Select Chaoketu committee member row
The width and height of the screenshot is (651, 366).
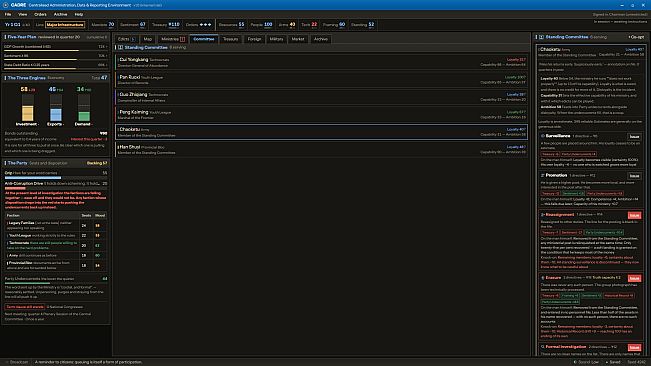coord(321,132)
